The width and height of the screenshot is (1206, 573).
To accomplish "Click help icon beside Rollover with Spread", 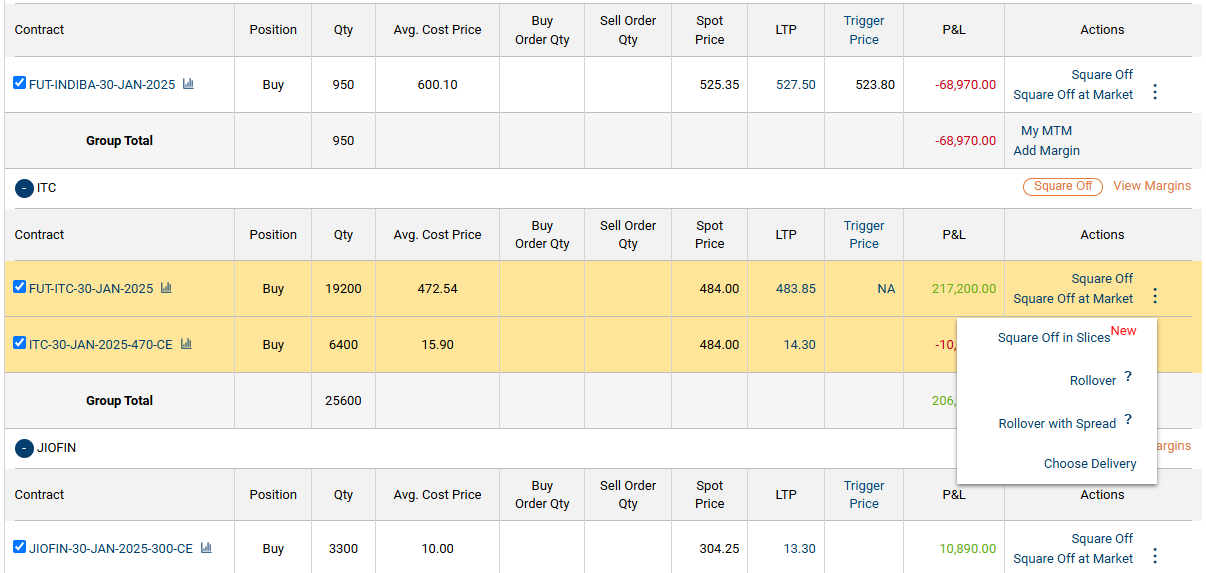I will click(x=1128, y=420).
